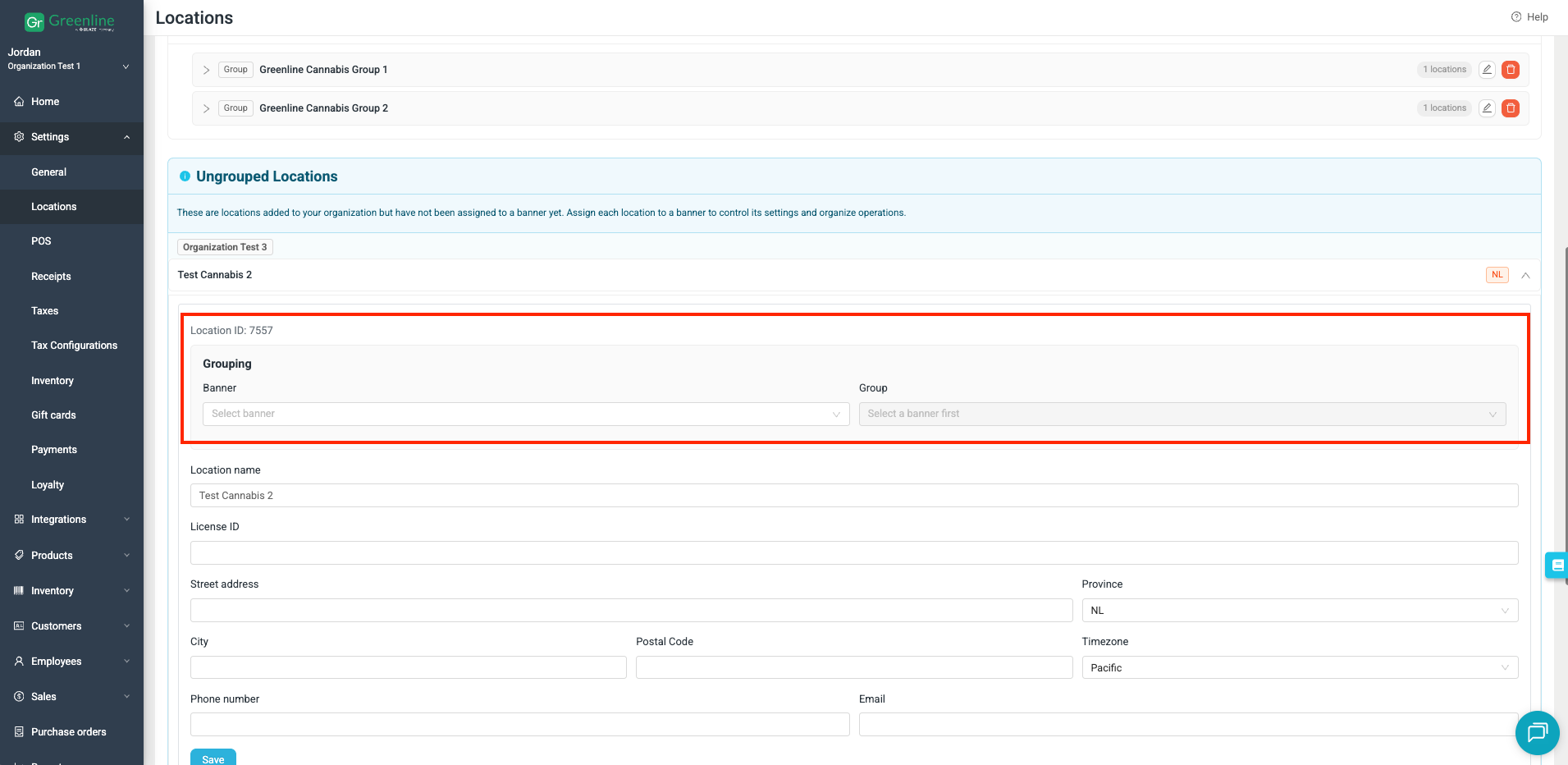Click the Customers card icon

pyautogui.click(x=19, y=626)
